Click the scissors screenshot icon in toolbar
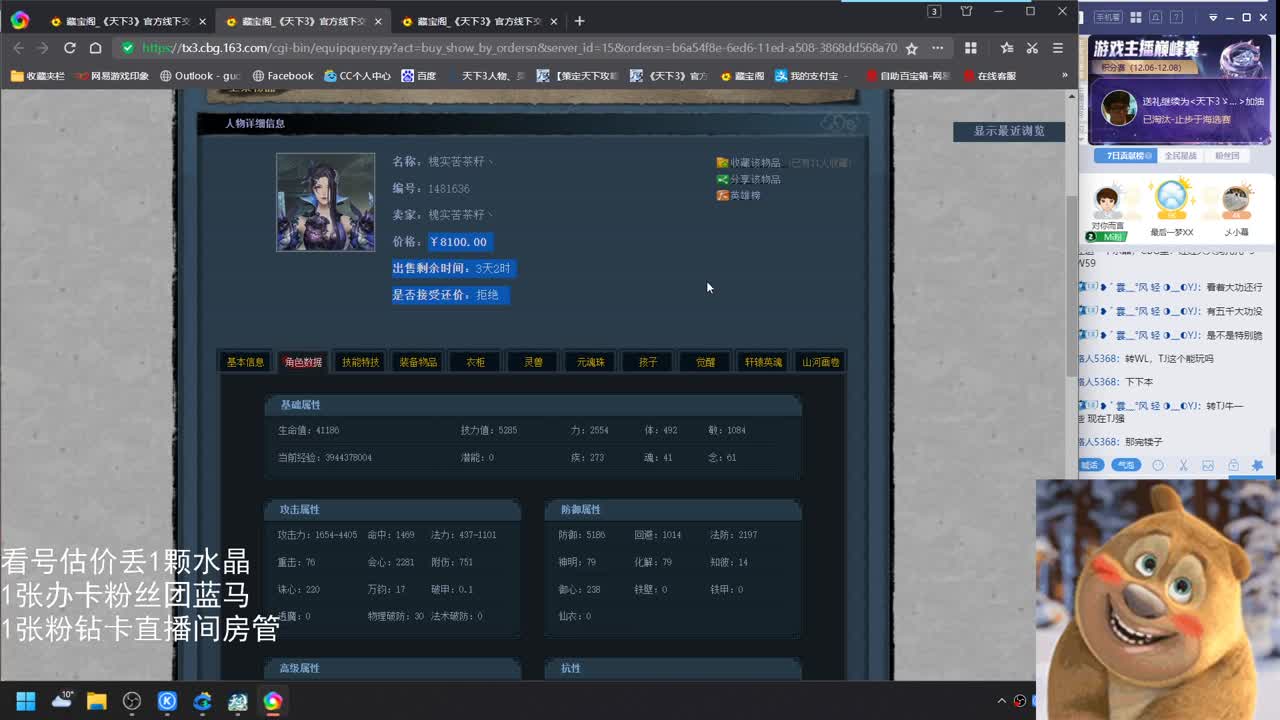The width and height of the screenshot is (1280, 720). 1032,48
